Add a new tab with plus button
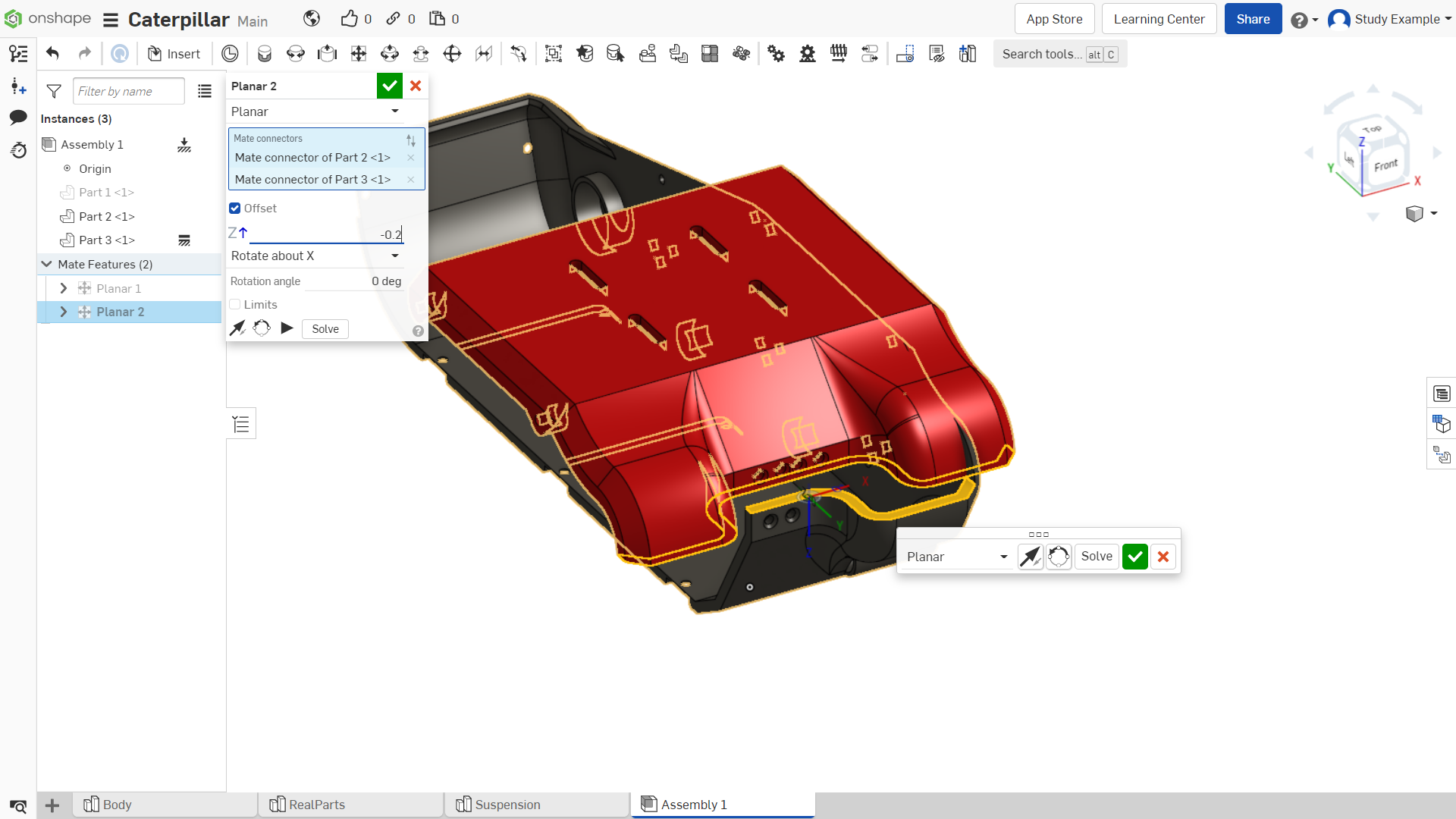 coord(52,805)
